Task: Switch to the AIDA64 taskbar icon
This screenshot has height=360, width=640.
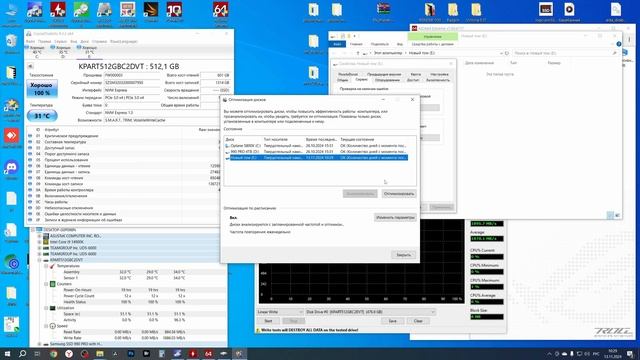Action: point(208,353)
